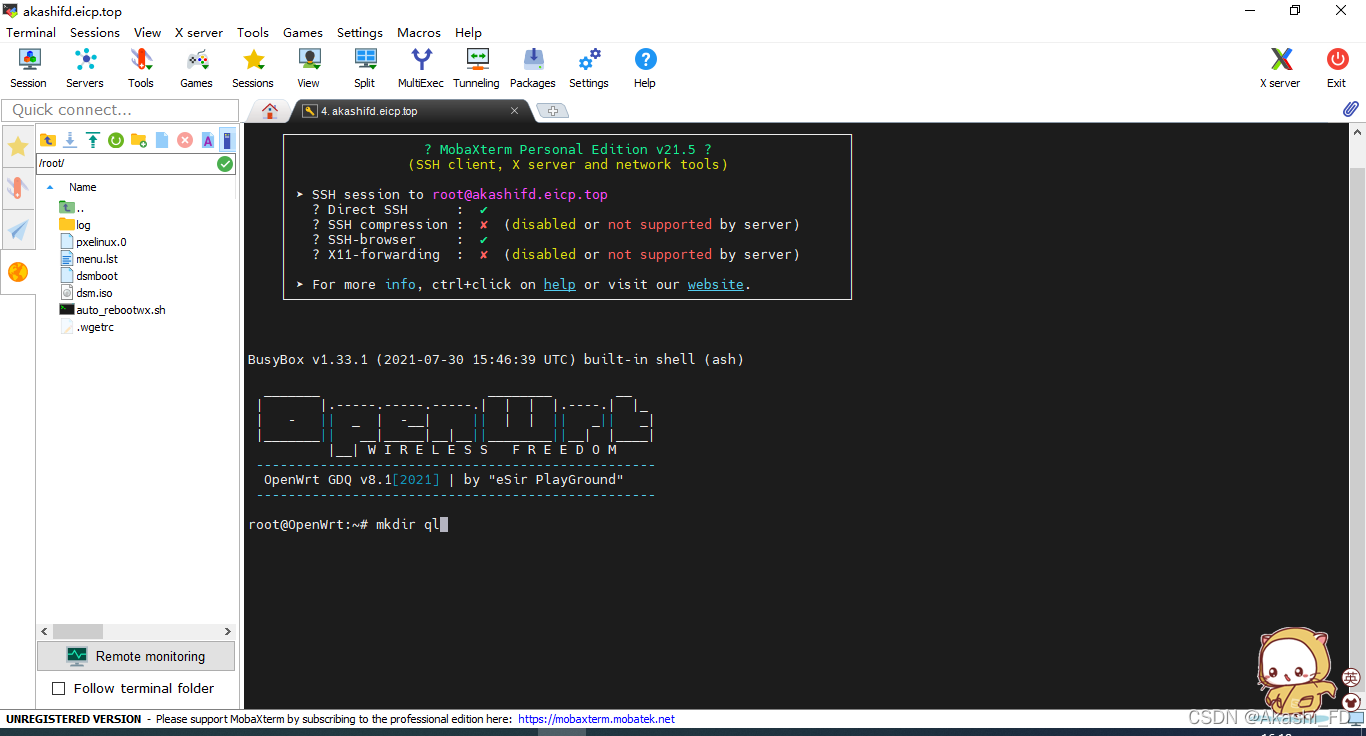The width and height of the screenshot is (1366, 736).
Task: Open the log folder in the SFTP panel
Action: point(77,224)
